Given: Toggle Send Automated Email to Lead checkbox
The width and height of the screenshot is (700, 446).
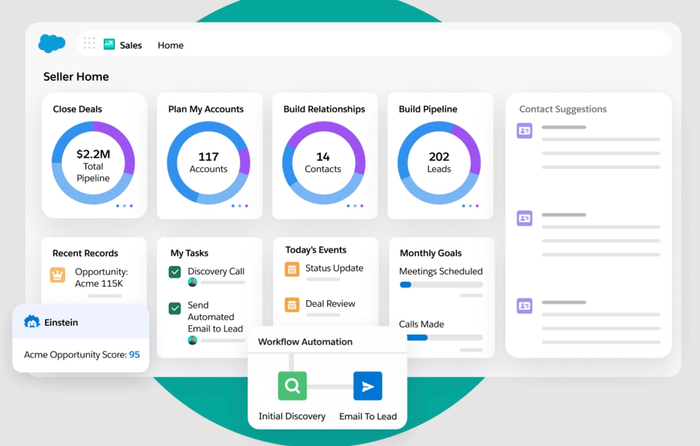Looking at the screenshot, I should click(175, 308).
